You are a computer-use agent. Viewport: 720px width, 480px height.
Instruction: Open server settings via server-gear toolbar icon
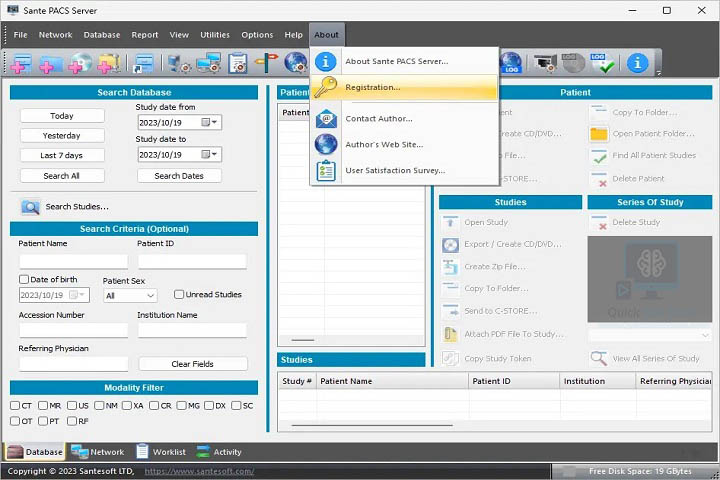click(179, 63)
